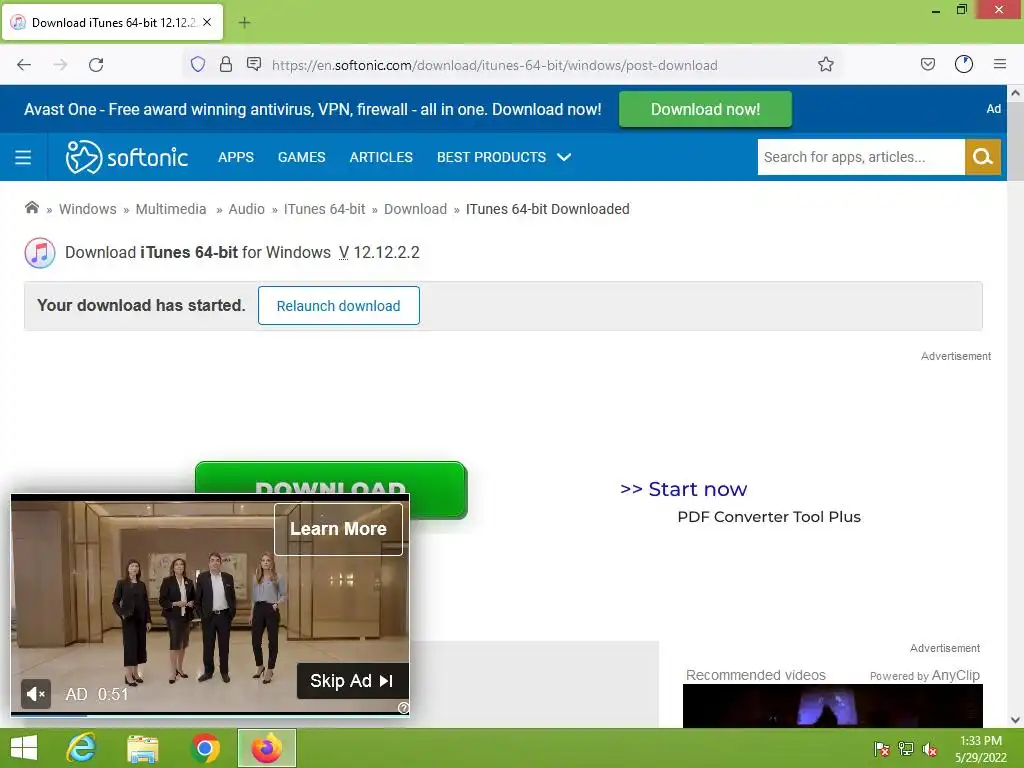This screenshot has width=1024, height=768.
Task: Open a new tab with the plus button
Action: (244, 23)
